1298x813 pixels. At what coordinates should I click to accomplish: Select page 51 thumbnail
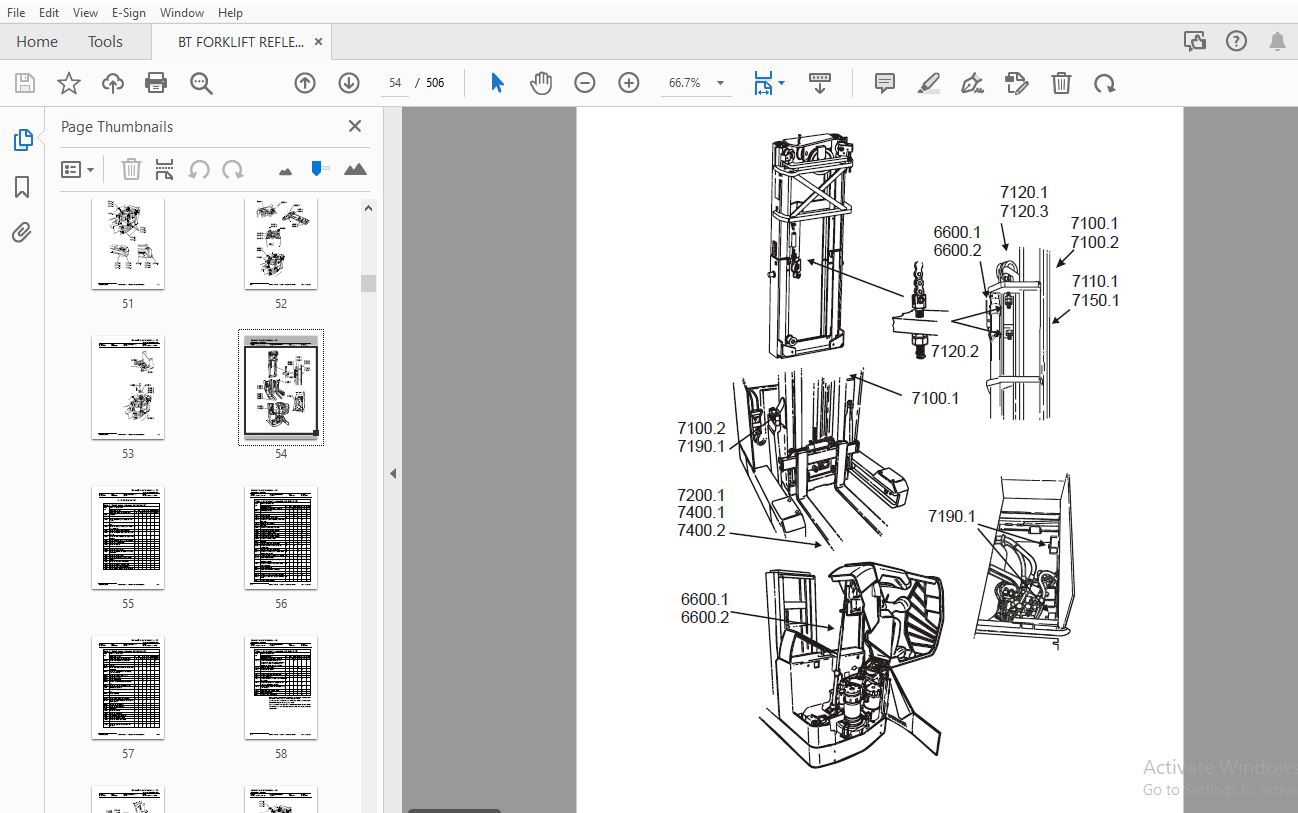tap(128, 244)
